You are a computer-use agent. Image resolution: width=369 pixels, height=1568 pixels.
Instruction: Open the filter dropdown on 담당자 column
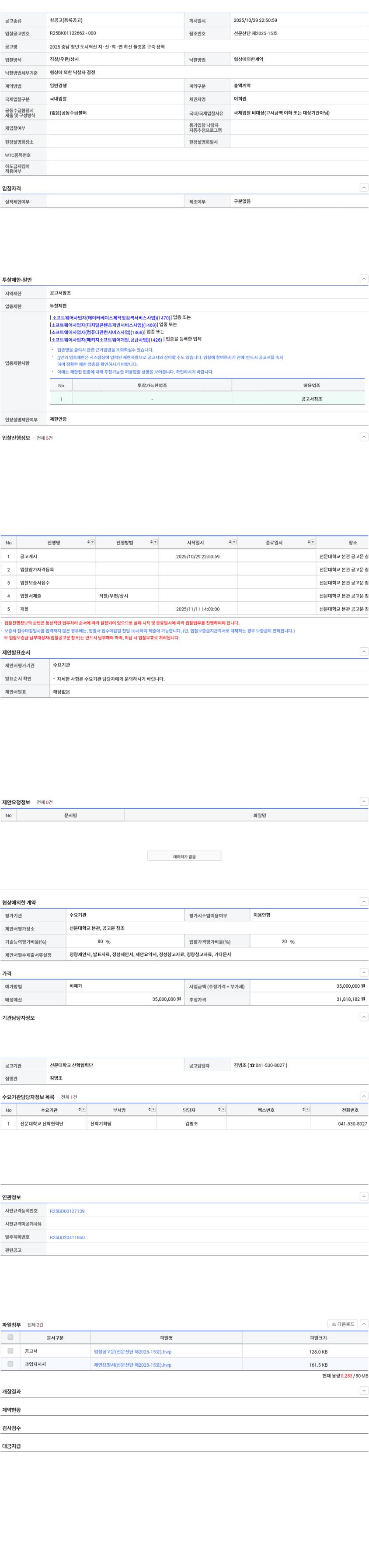[223, 1110]
